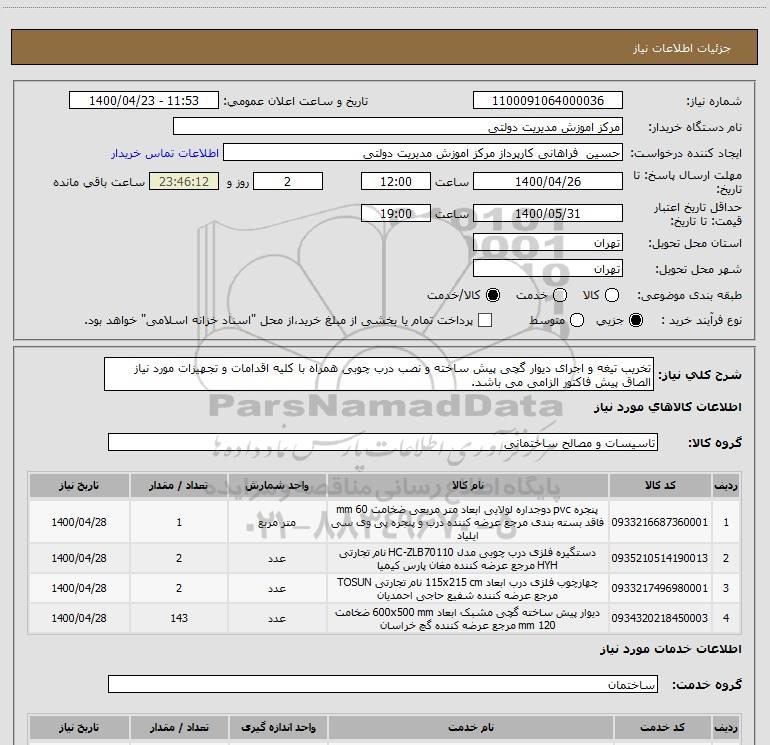Viewport: 770px width, 745px height.
Task: Click product code 0933216687360001
Action: [660, 522]
